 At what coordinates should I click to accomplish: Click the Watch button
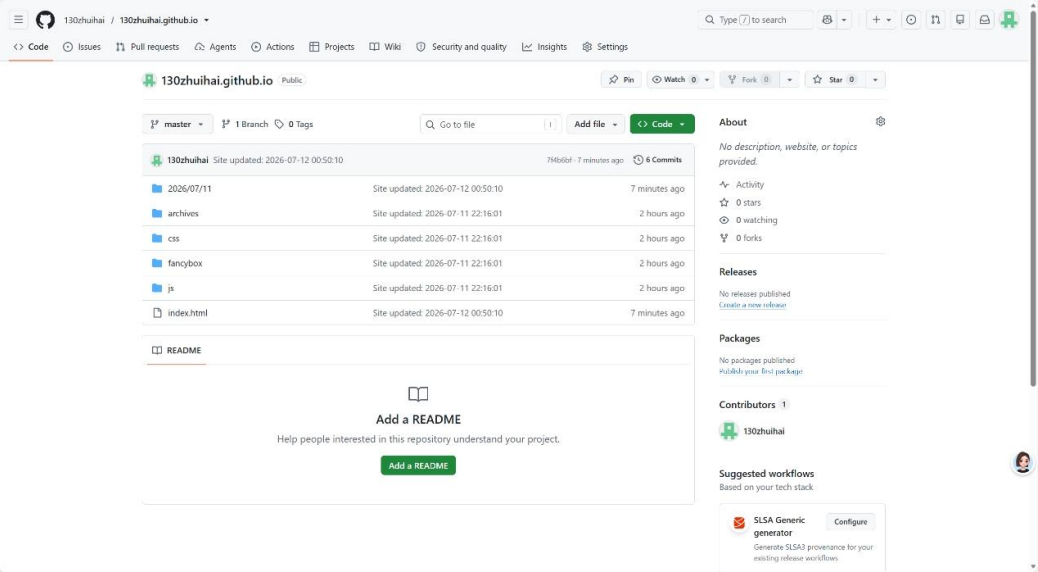pos(674,79)
